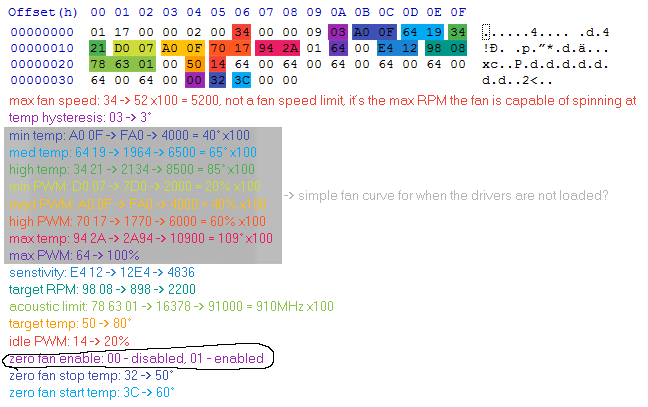Select offset row 00000030

[42, 80]
